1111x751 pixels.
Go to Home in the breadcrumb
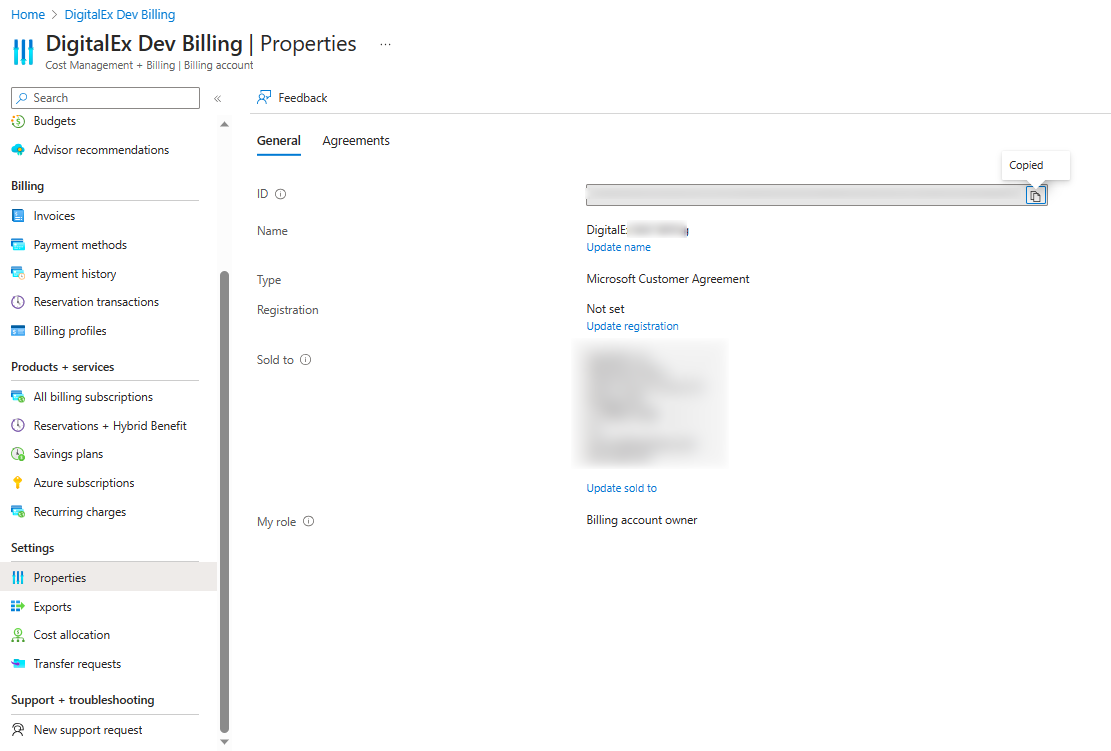27,15
